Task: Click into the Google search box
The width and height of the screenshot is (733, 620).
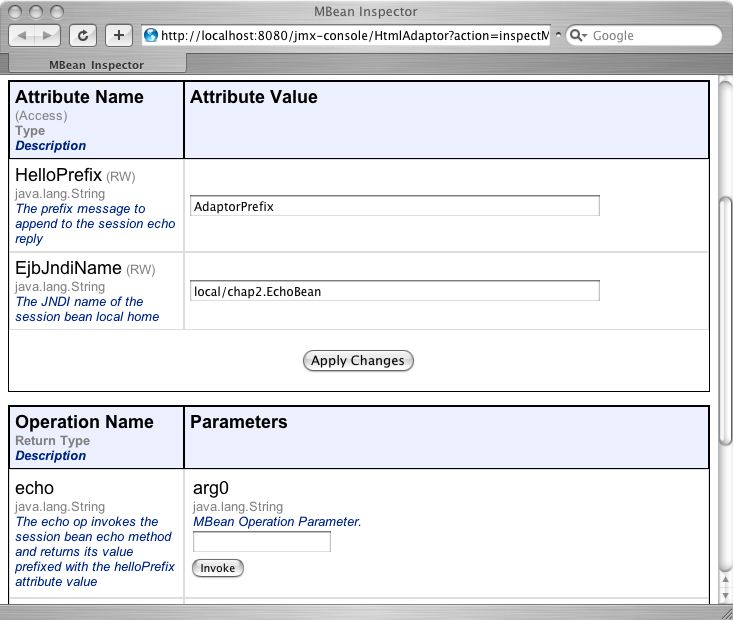Action: [650, 35]
